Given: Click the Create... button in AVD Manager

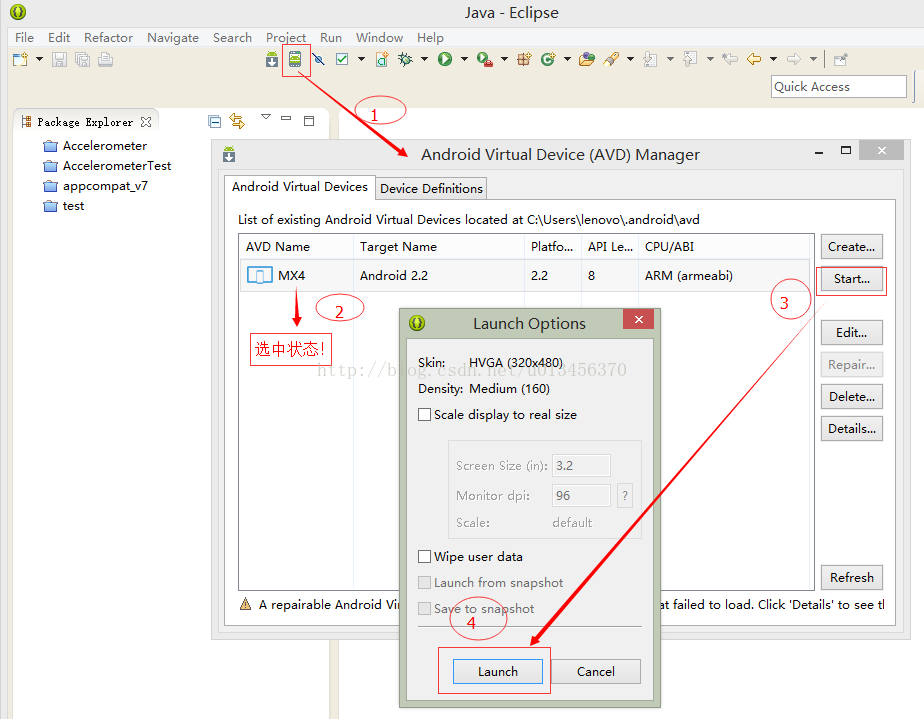Looking at the screenshot, I should pyautogui.click(x=852, y=247).
